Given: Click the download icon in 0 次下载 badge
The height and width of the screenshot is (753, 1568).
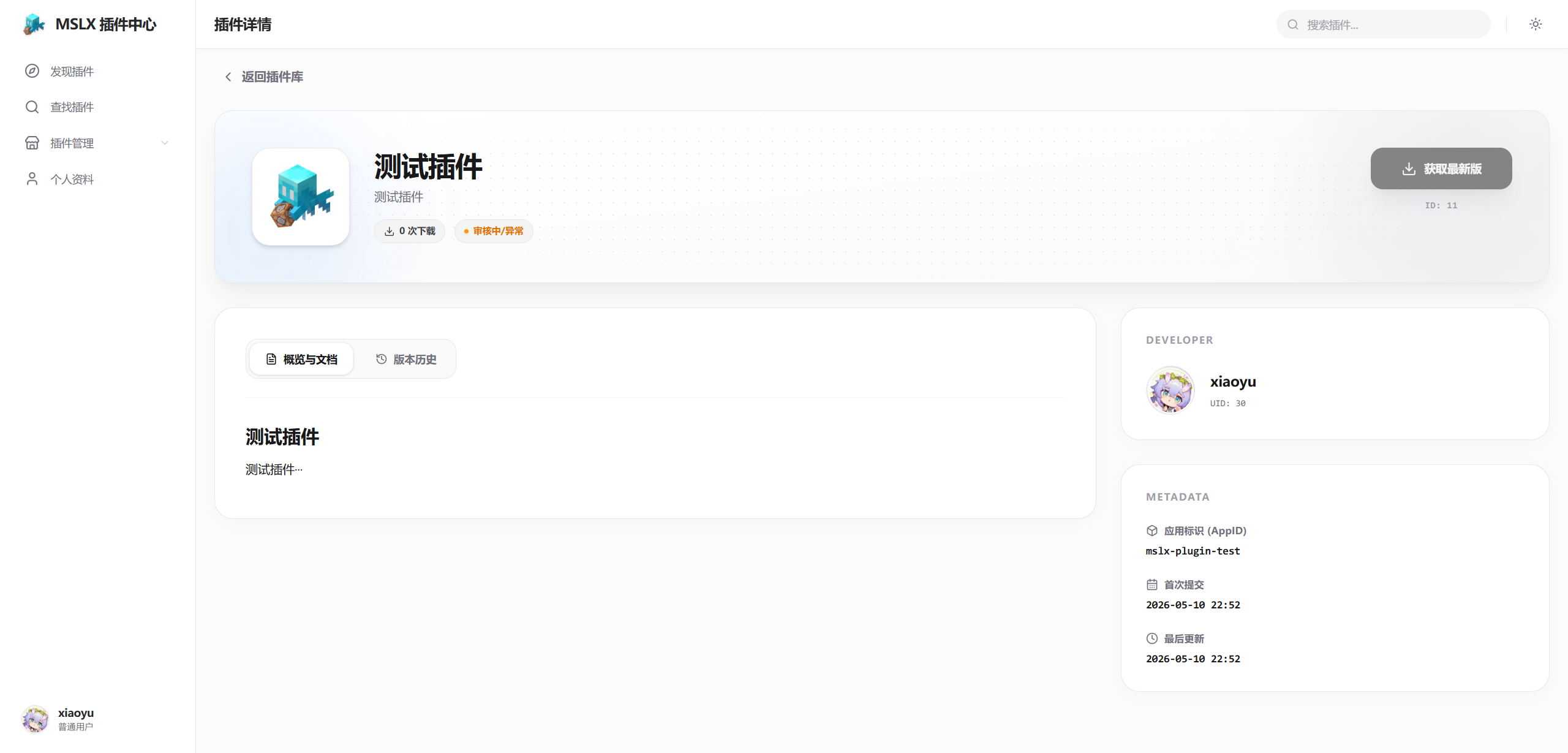Looking at the screenshot, I should [389, 231].
